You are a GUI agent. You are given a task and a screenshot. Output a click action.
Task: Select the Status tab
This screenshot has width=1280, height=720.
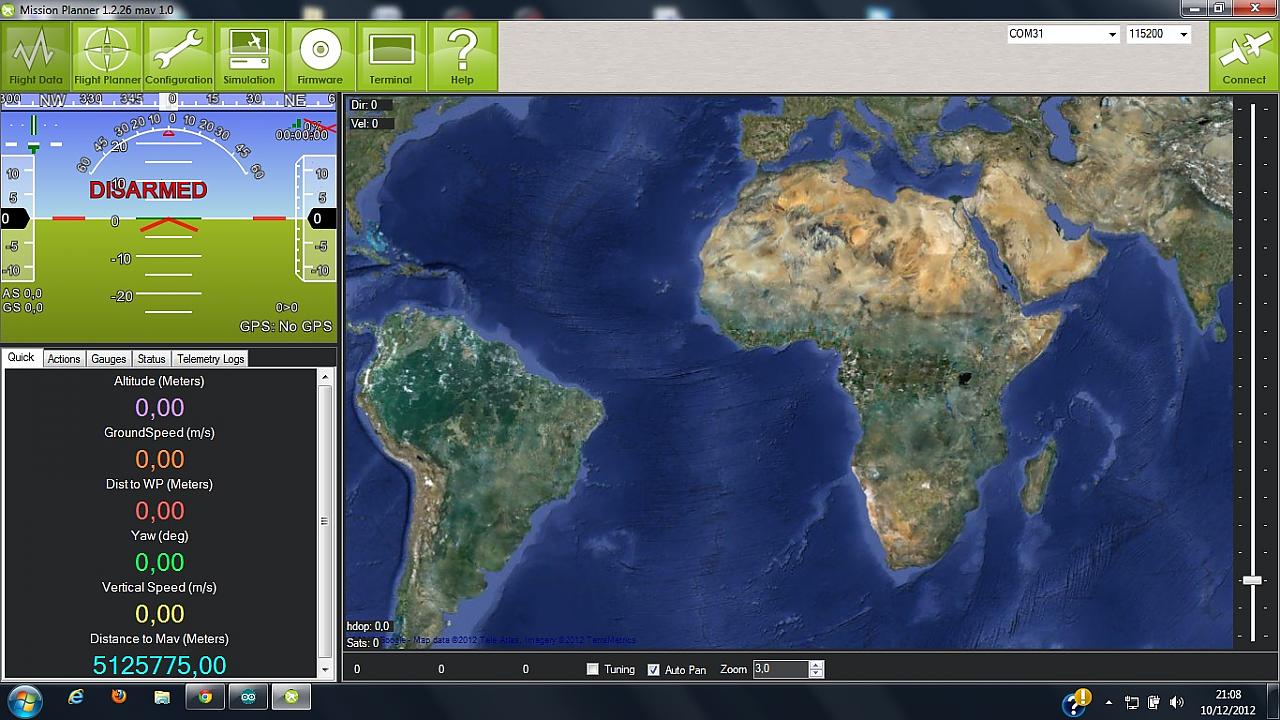pos(151,359)
